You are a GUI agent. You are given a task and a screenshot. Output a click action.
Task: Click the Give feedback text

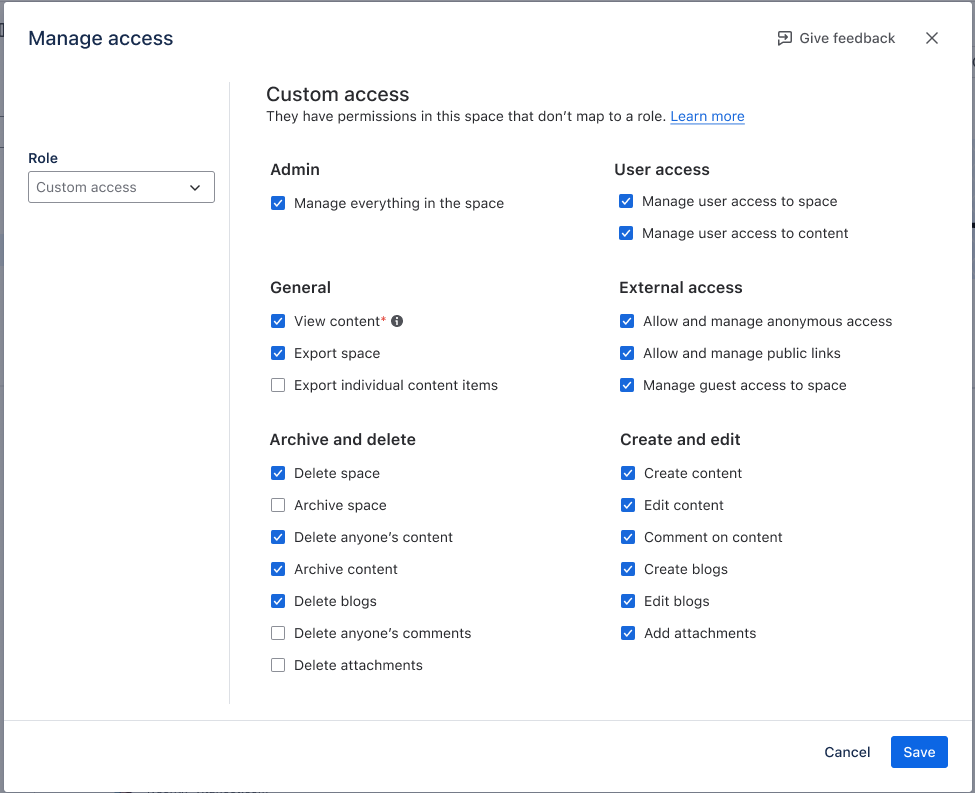847,38
